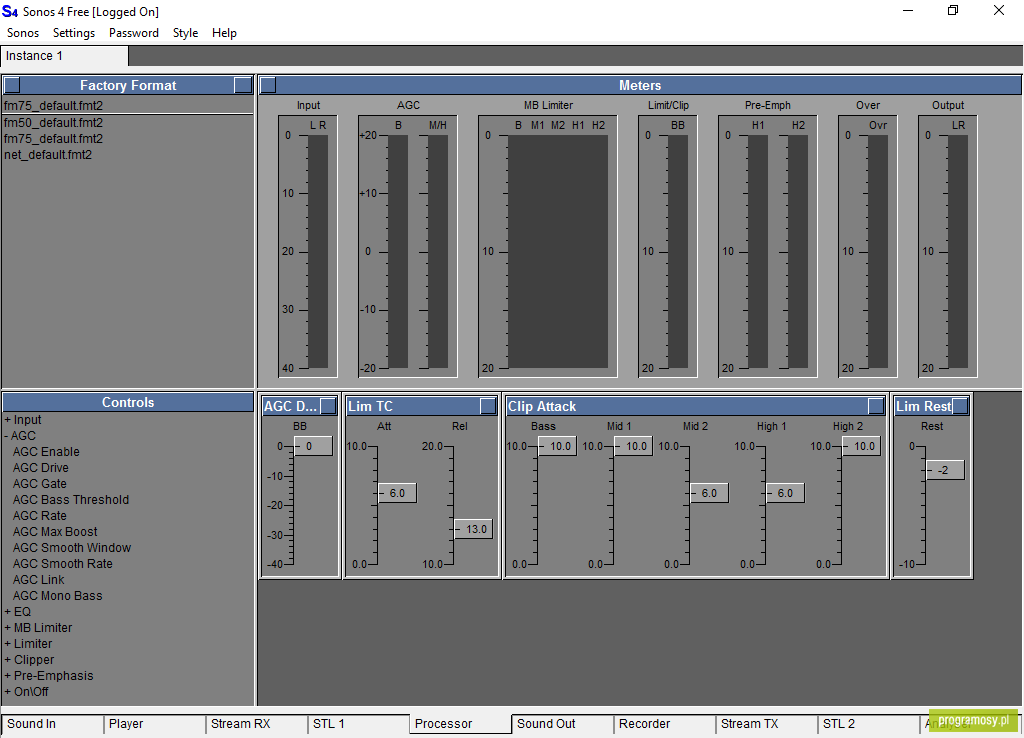Click the square button on the Lim TC panel
The width and height of the screenshot is (1024, 738).
point(488,406)
